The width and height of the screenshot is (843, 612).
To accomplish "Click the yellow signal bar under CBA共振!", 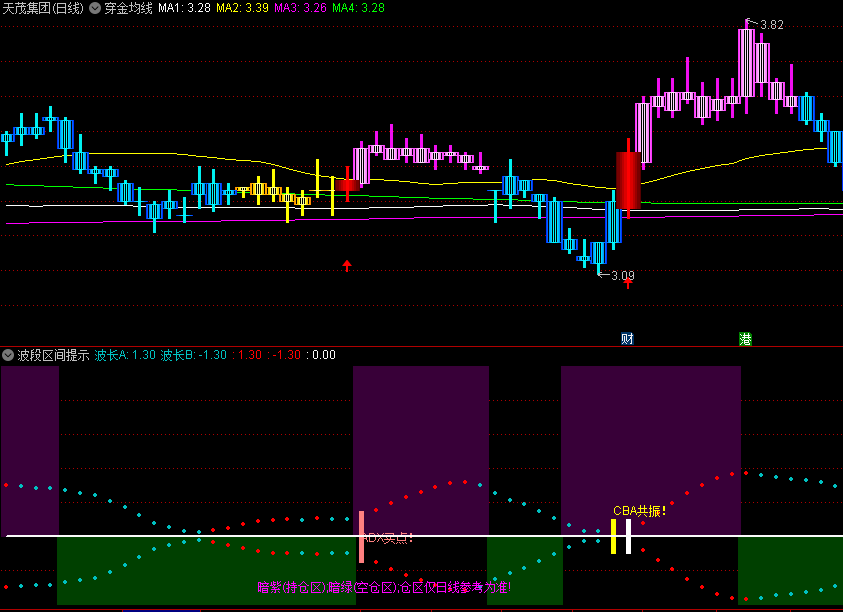I will pyautogui.click(x=613, y=536).
